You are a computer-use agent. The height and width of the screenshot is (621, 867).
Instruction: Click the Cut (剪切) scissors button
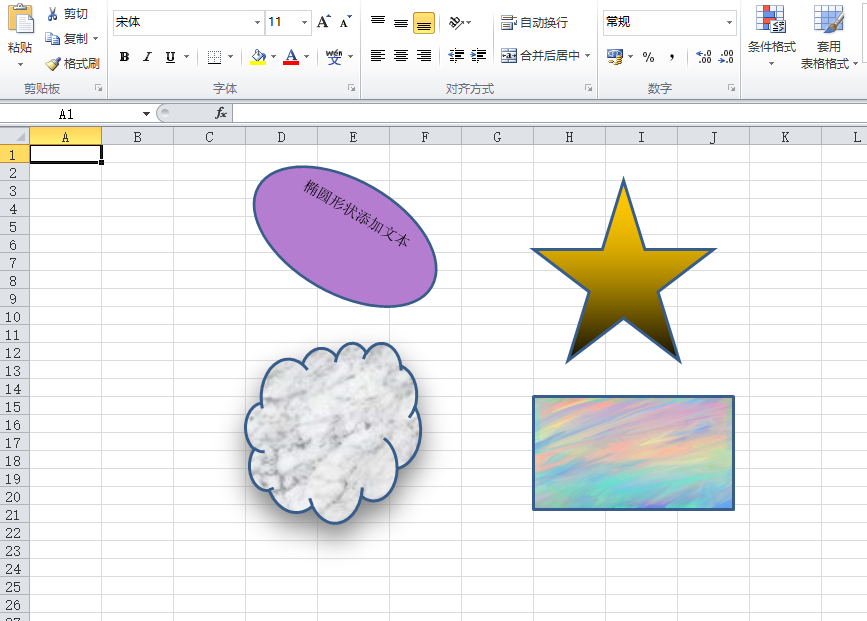tap(67, 14)
